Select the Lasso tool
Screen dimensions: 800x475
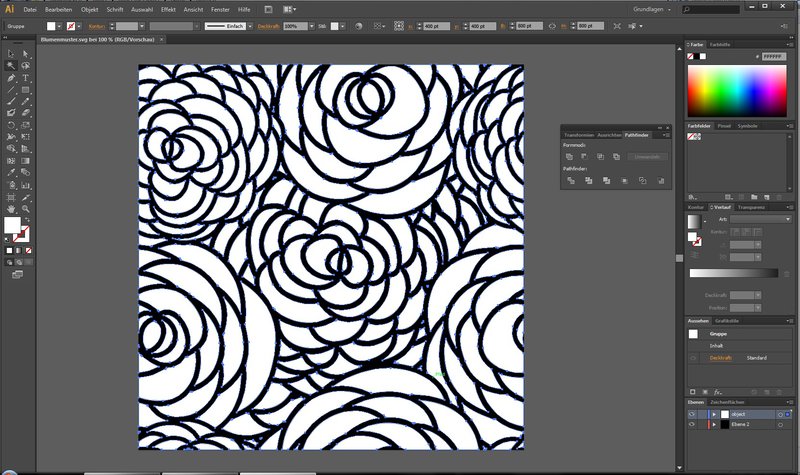click(x=26, y=66)
